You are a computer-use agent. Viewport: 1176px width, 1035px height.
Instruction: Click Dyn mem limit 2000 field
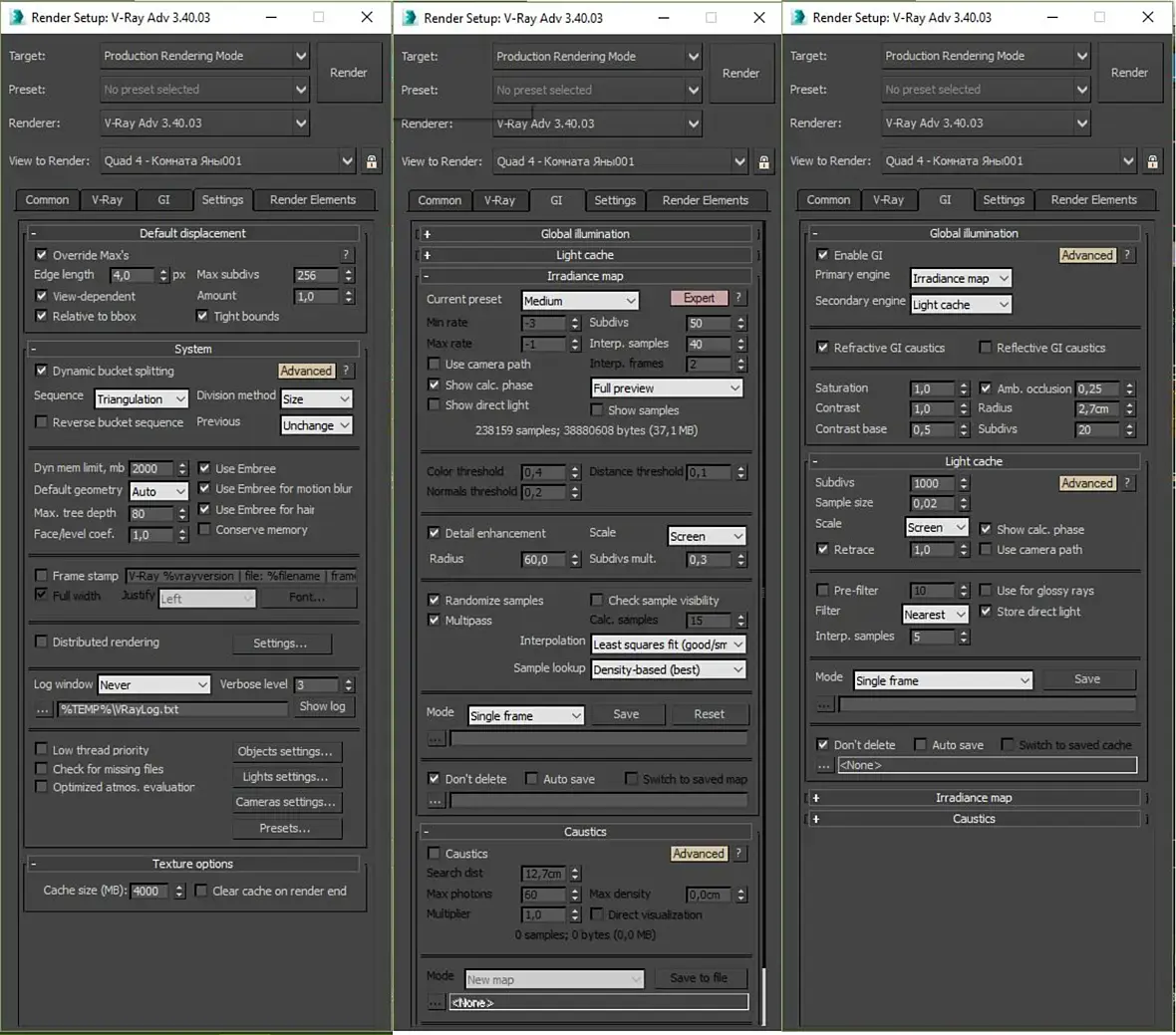152,468
